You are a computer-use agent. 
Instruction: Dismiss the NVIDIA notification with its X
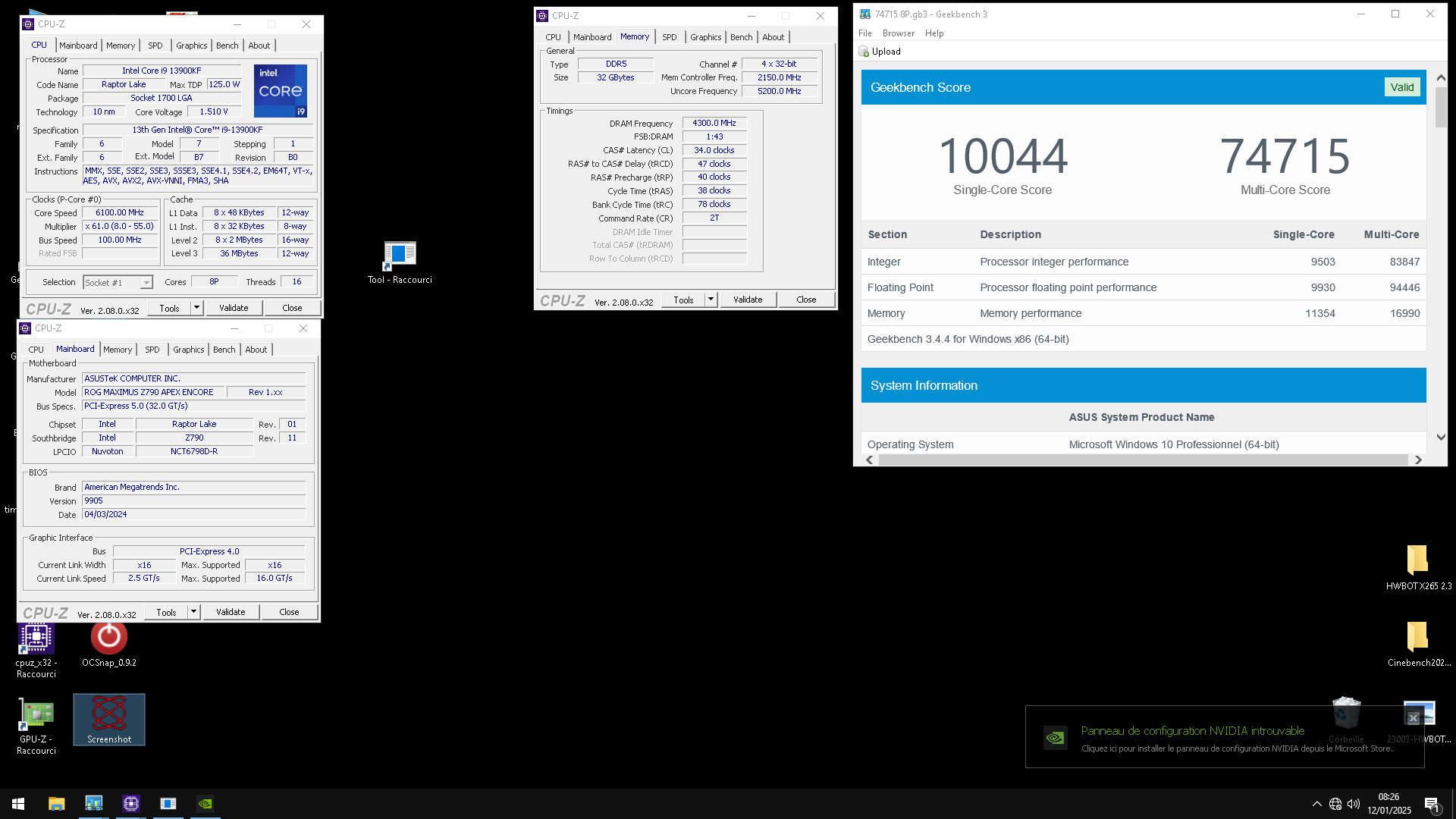1413,717
